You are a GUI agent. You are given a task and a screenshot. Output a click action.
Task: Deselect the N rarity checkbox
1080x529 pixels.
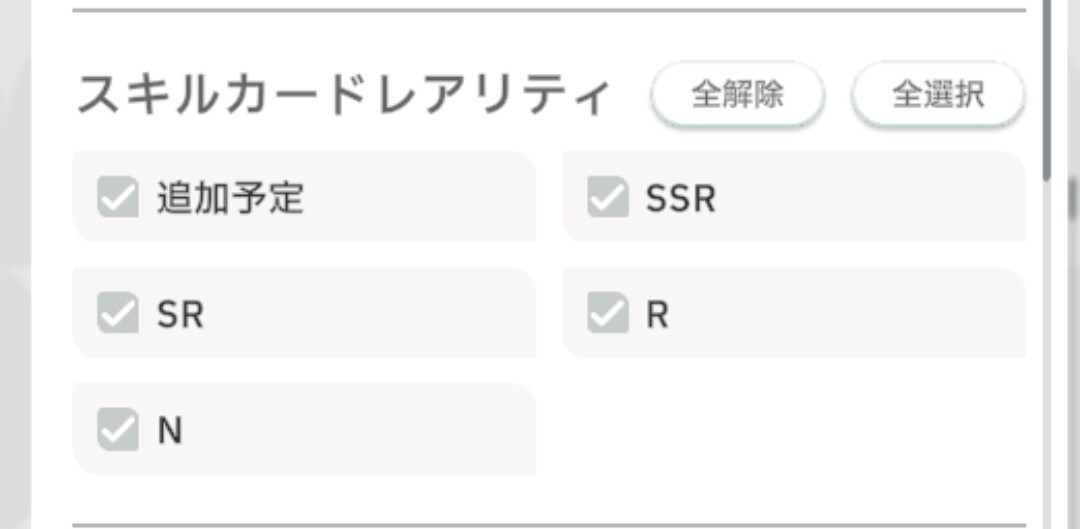point(117,430)
